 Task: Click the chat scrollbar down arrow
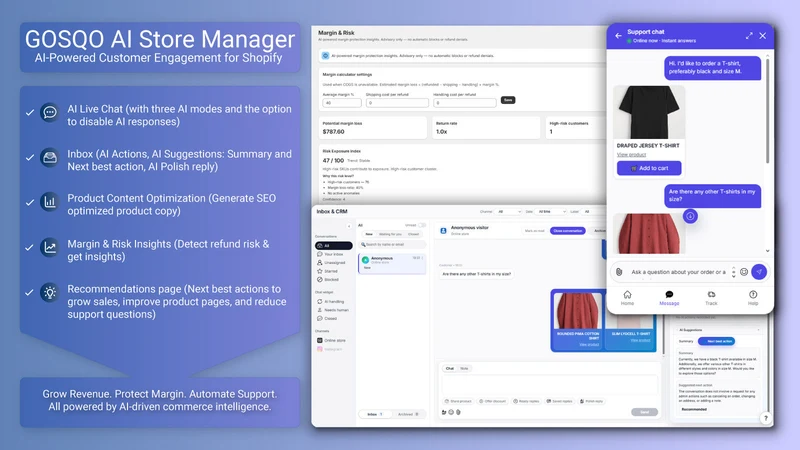(x=767, y=251)
